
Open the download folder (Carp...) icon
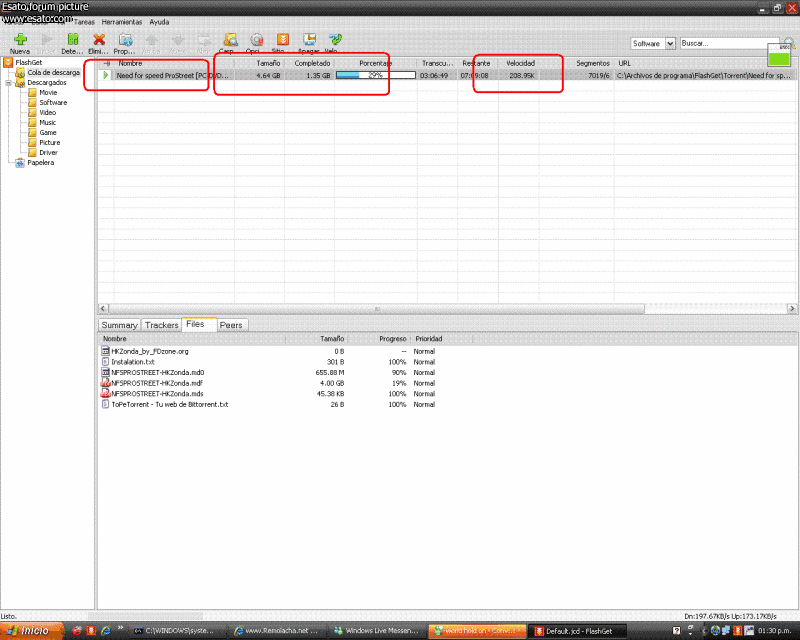tap(230, 43)
